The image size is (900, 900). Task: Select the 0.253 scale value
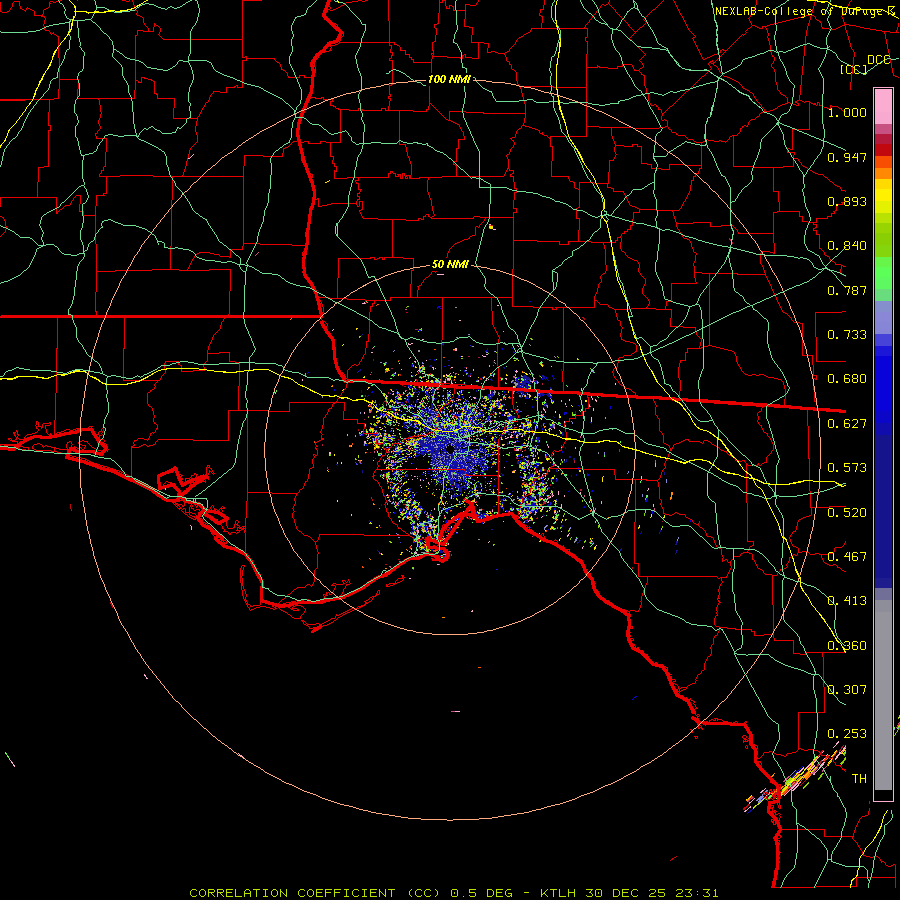(847, 734)
